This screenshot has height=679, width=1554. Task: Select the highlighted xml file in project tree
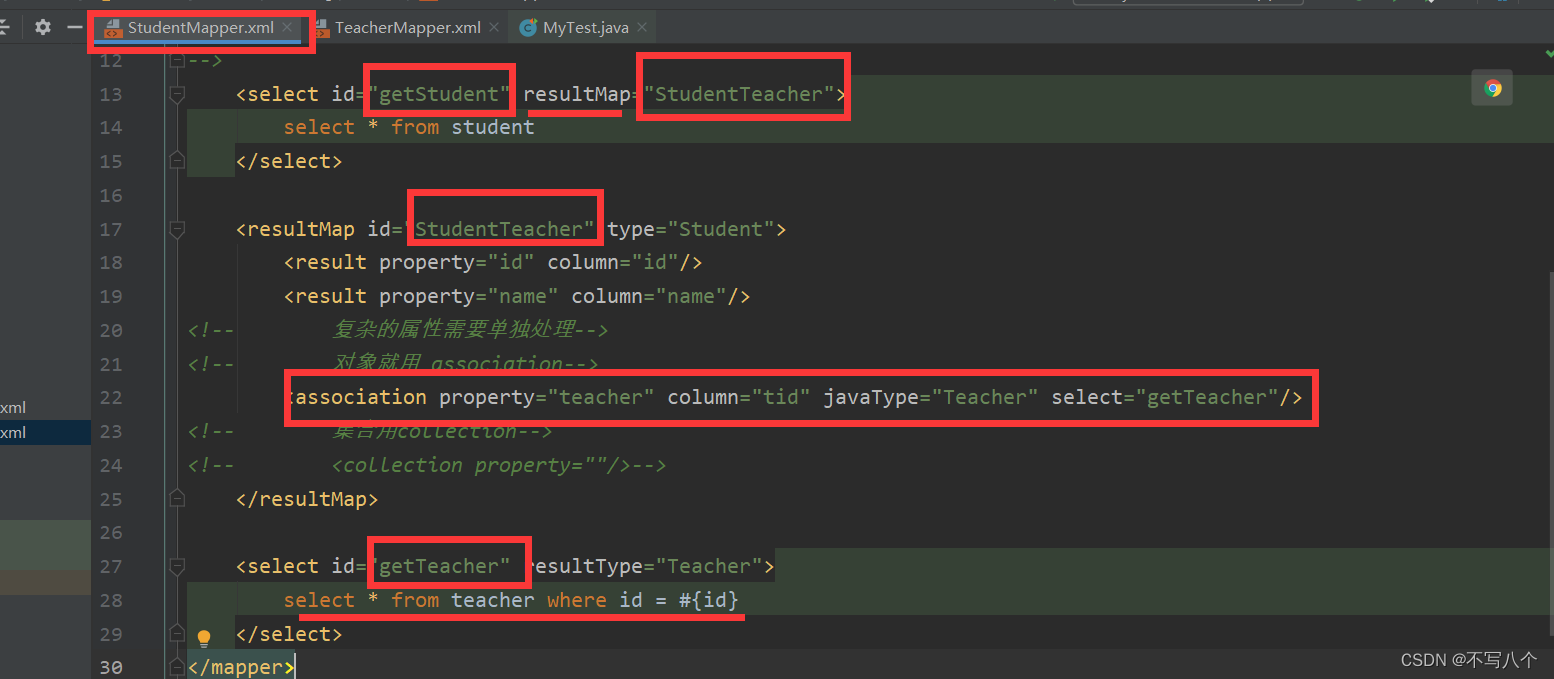[45, 432]
